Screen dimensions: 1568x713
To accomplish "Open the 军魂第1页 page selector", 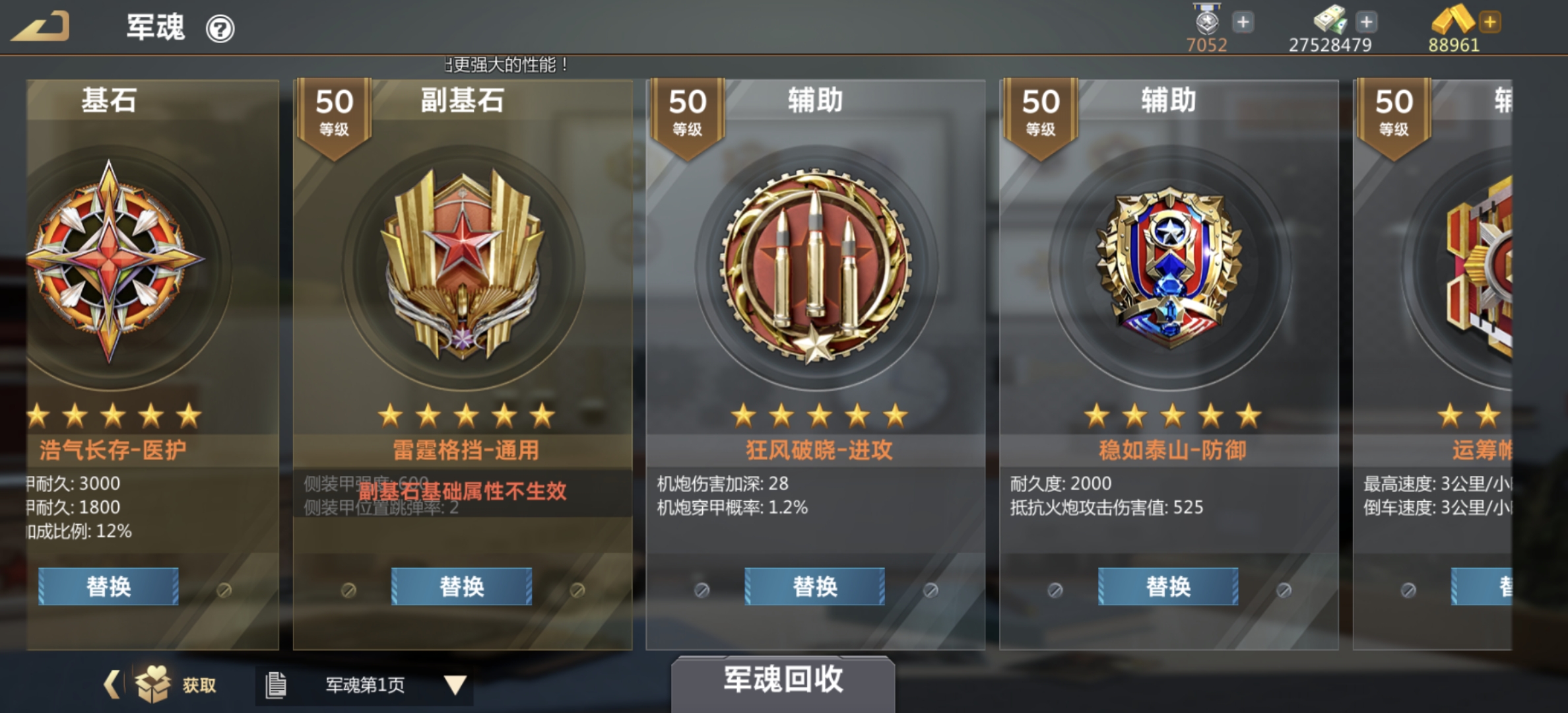I will (x=364, y=685).
